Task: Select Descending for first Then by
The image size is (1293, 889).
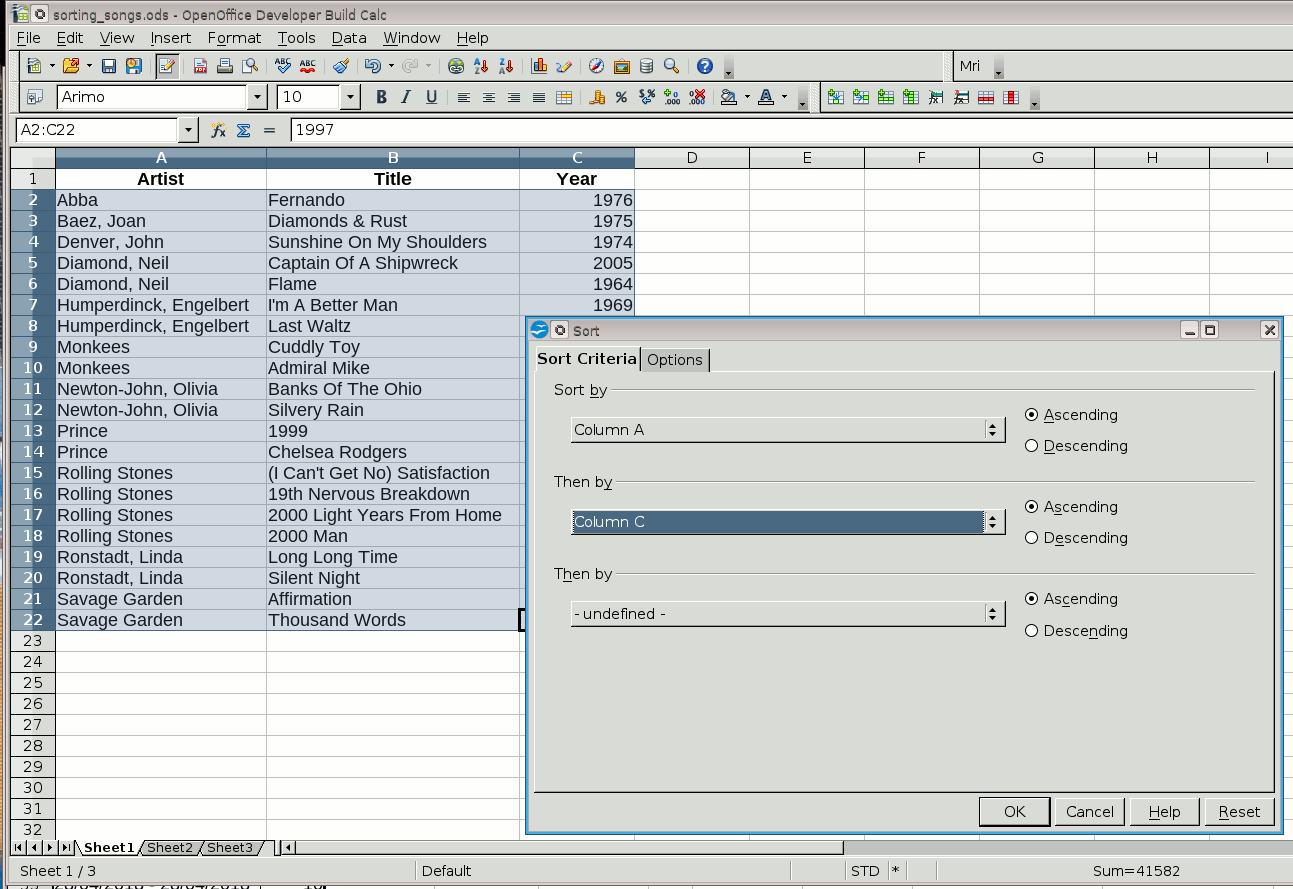Action: tap(1032, 538)
